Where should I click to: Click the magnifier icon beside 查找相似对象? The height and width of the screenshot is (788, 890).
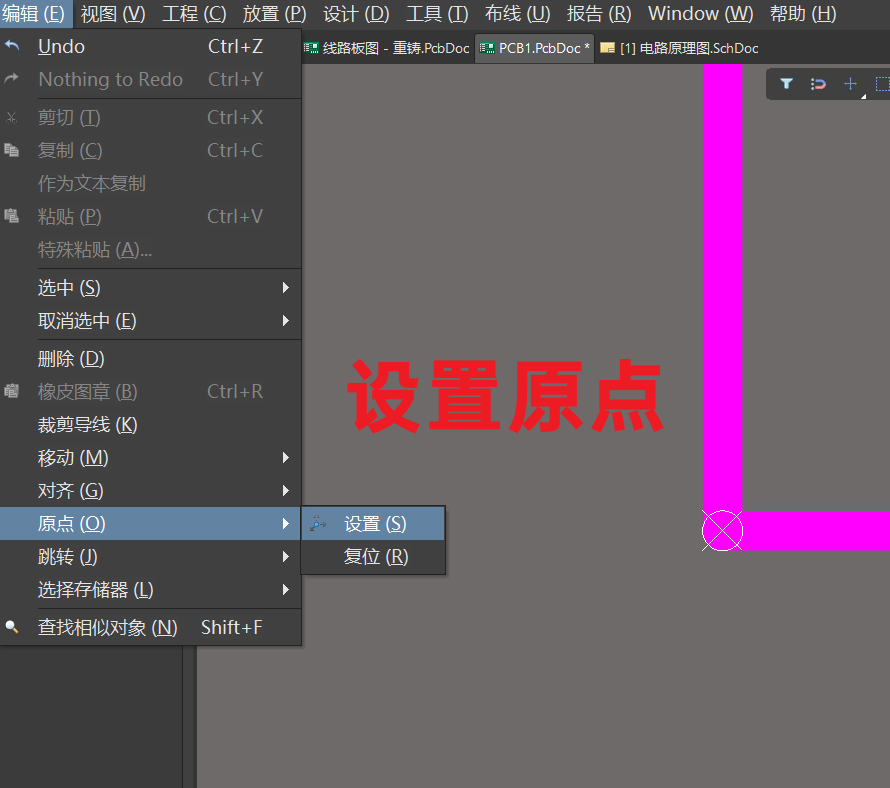click(12, 628)
